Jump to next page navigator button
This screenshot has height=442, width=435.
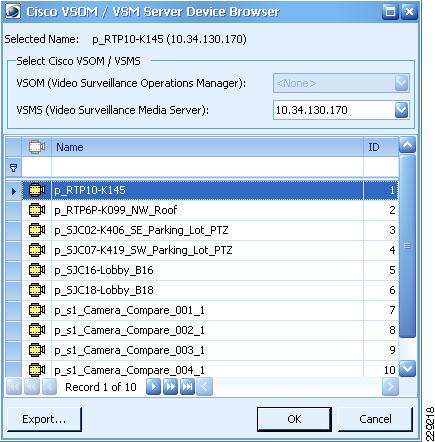(x=170, y=387)
